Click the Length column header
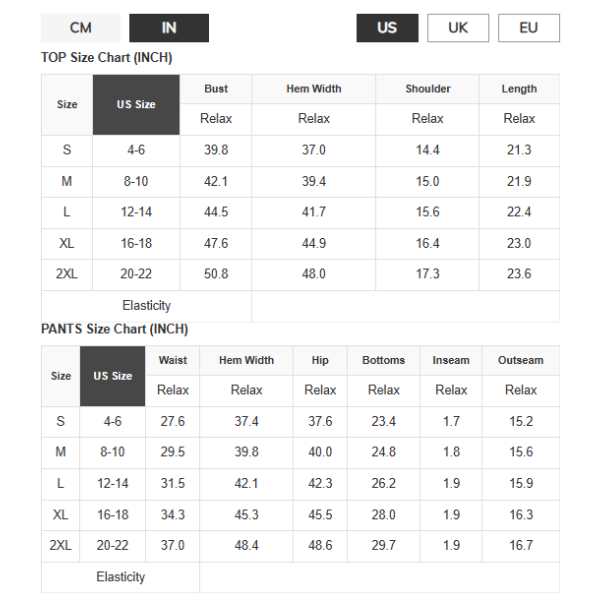 pos(519,89)
